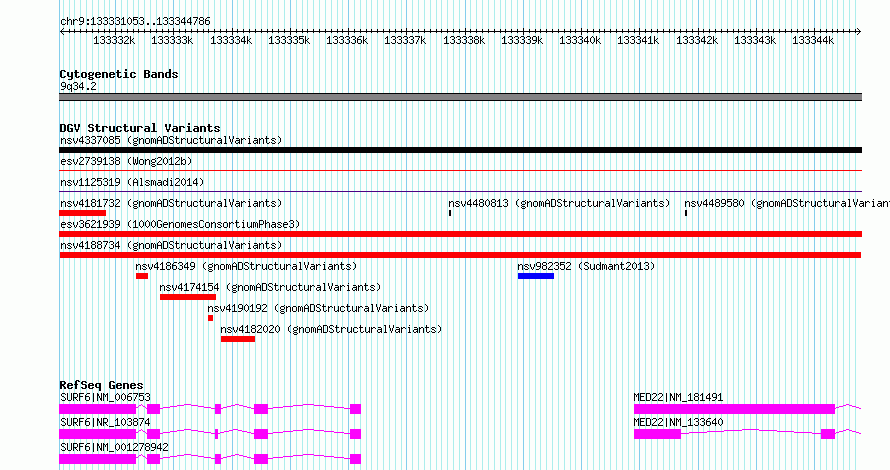Select the esv3621939 1000Genomes red bar
The image size is (890, 470).
pos(460,234)
